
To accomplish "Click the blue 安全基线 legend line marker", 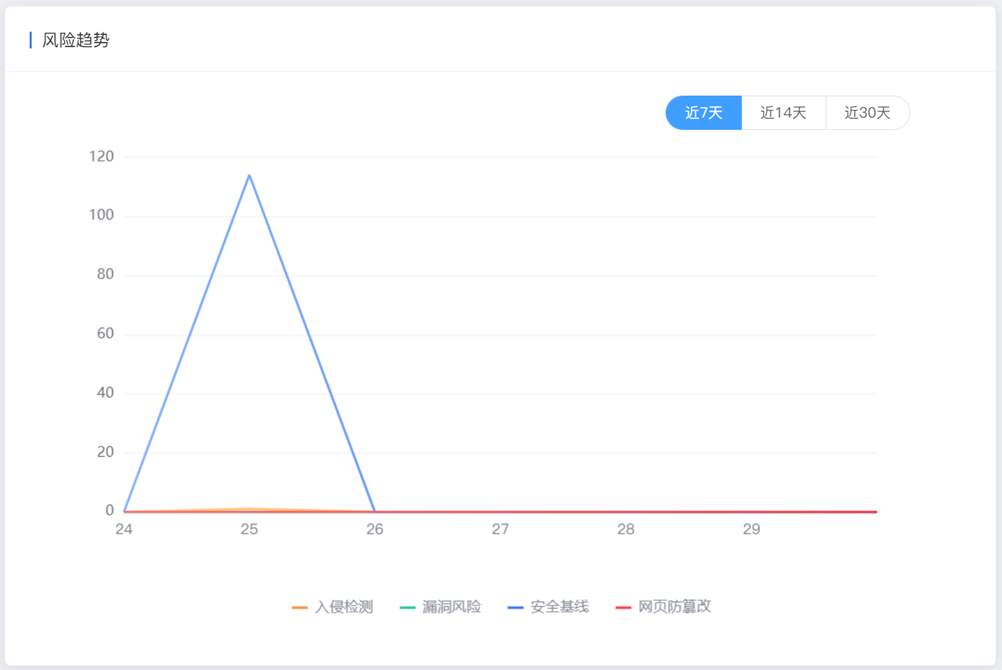I will [516, 607].
